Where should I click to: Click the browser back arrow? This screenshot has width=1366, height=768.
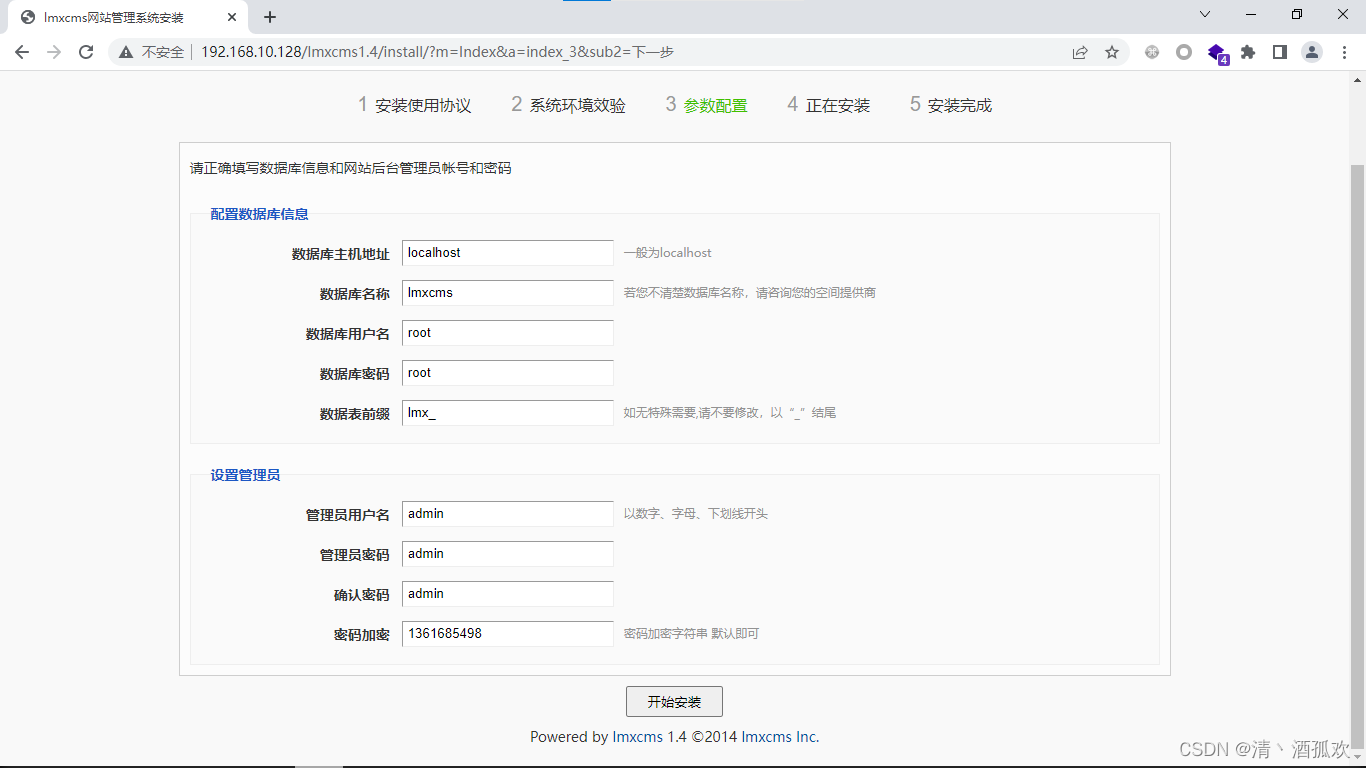point(22,52)
